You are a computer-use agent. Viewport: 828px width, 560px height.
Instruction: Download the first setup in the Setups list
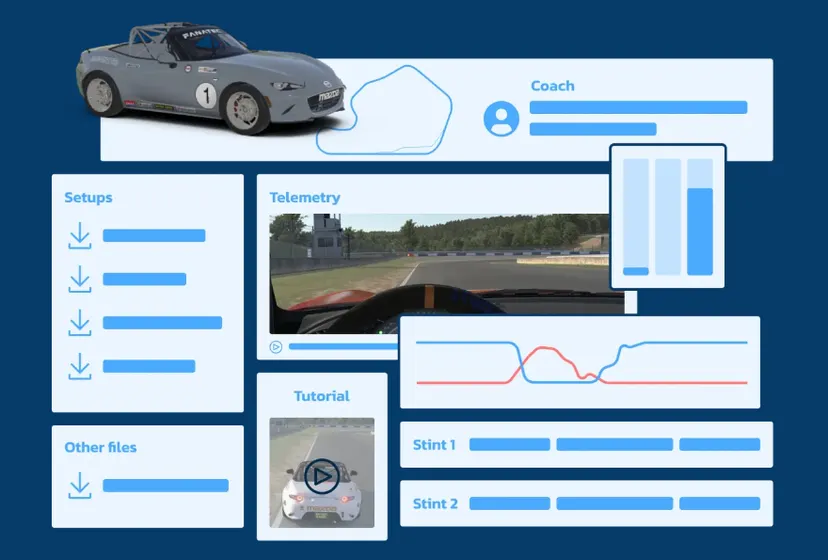pyautogui.click(x=80, y=236)
